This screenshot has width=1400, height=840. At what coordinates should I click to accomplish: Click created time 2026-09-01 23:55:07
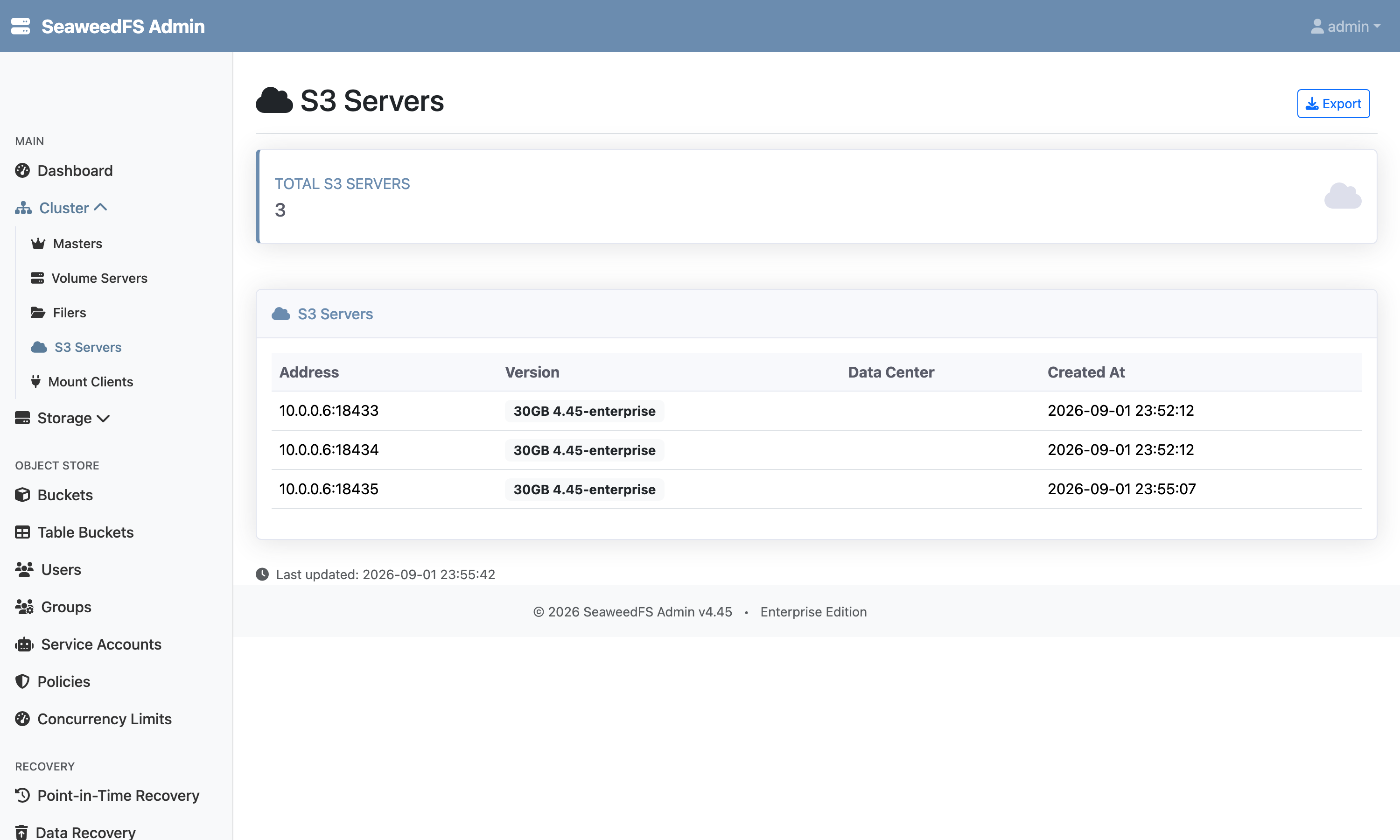click(1121, 489)
